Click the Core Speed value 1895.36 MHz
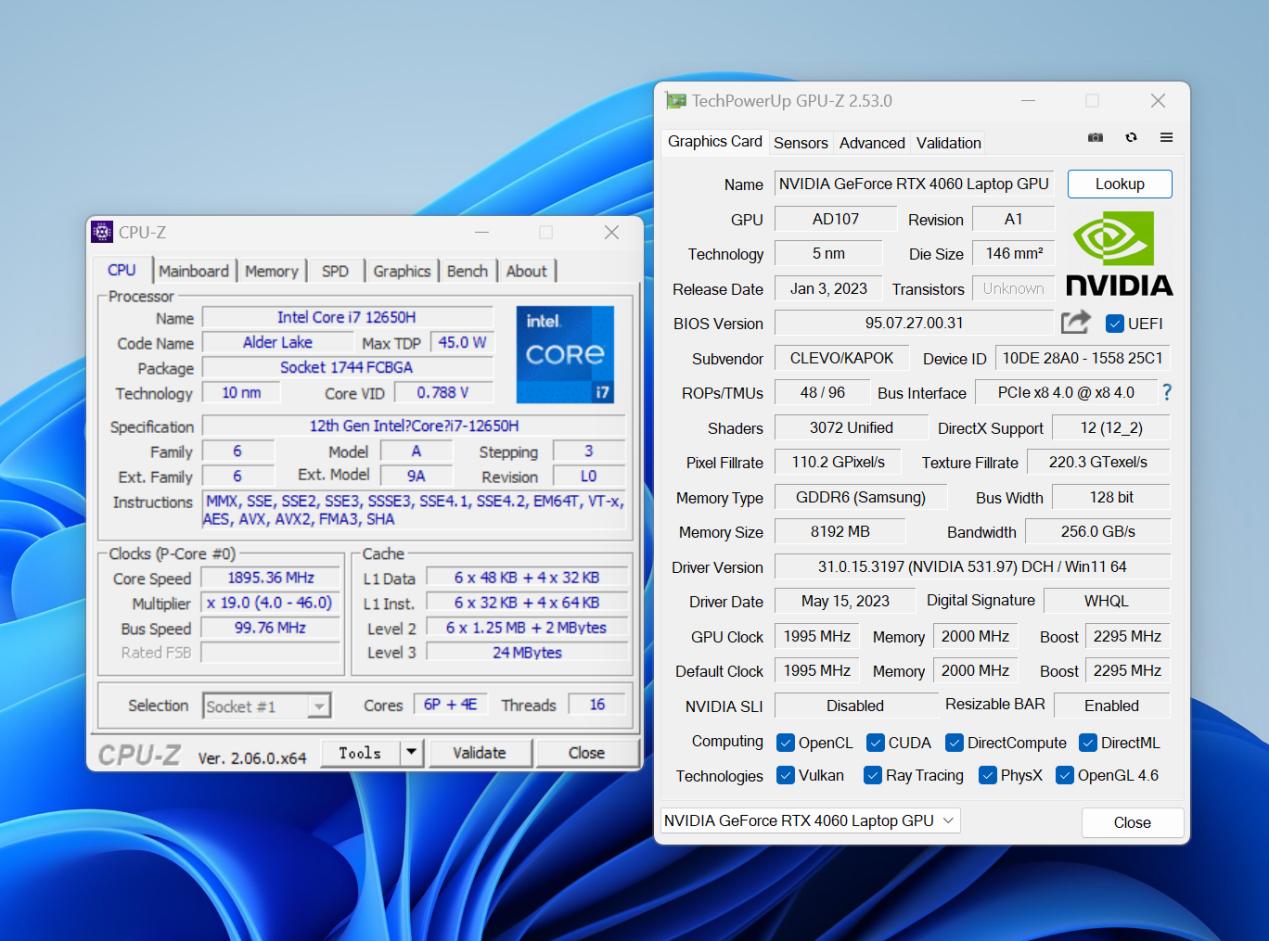Viewport: 1269px width, 941px height. tap(272, 578)
